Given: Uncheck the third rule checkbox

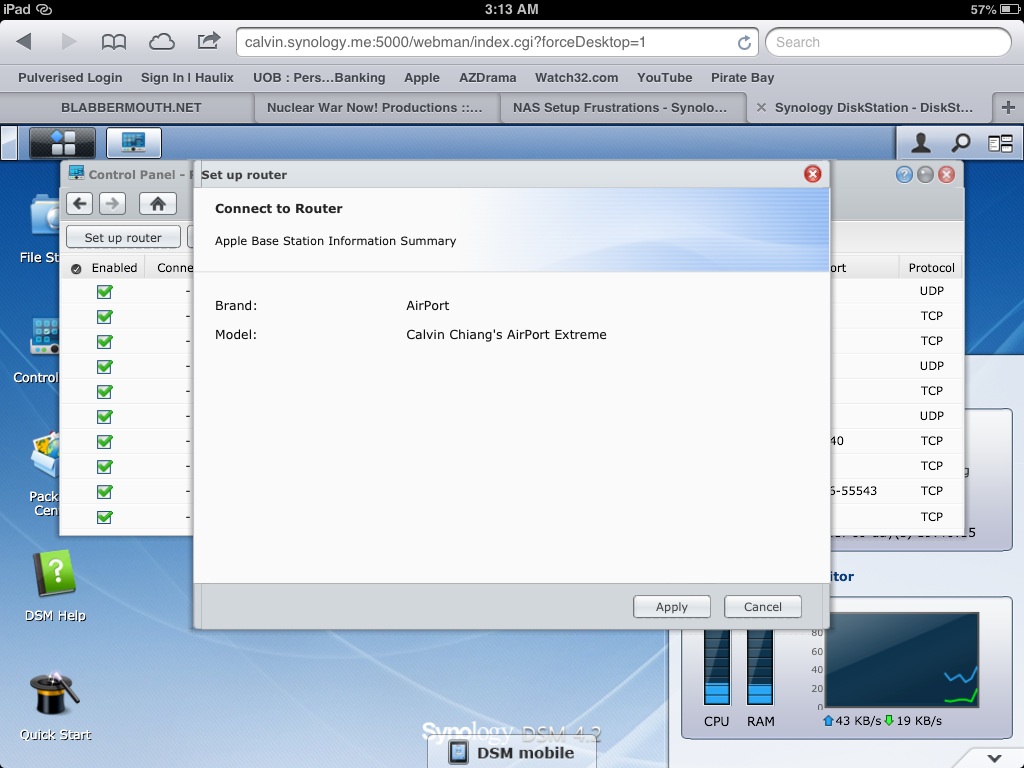Looking at the screenshot, I should (x=104, y=342).
